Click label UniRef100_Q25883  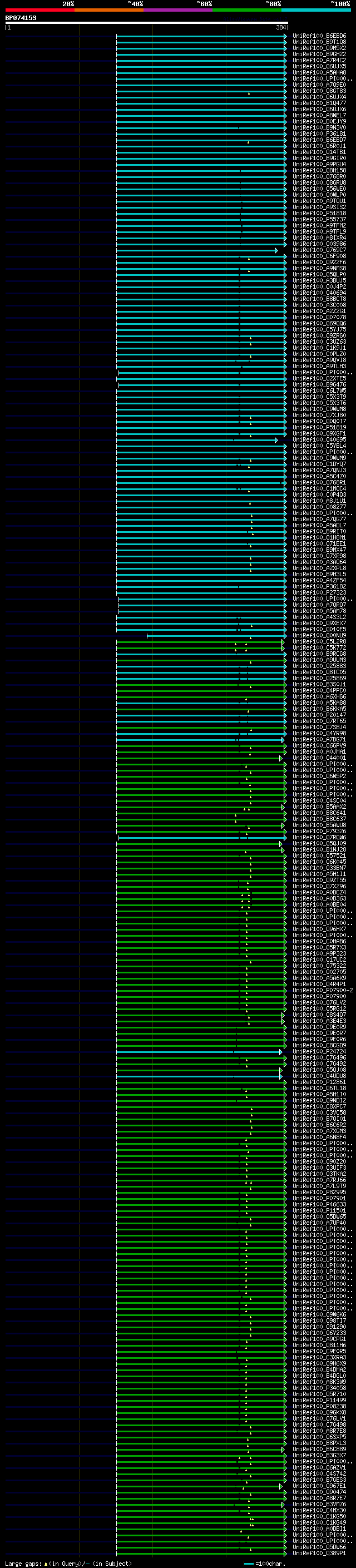[x=319, y=666]
